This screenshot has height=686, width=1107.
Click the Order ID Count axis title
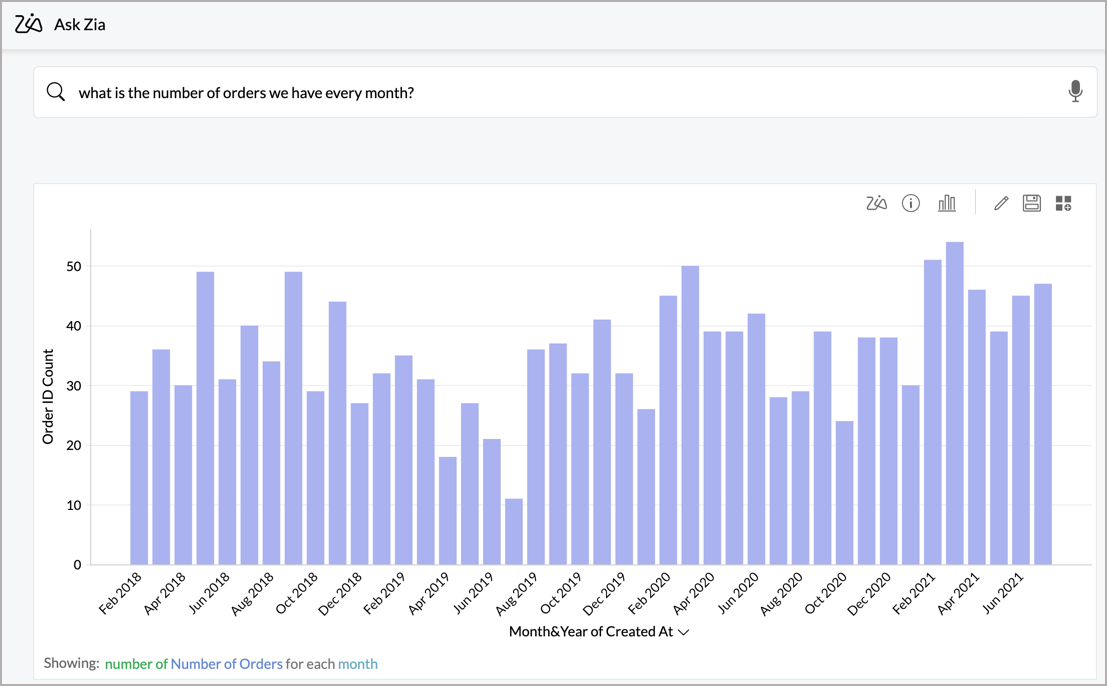point(48,397)
